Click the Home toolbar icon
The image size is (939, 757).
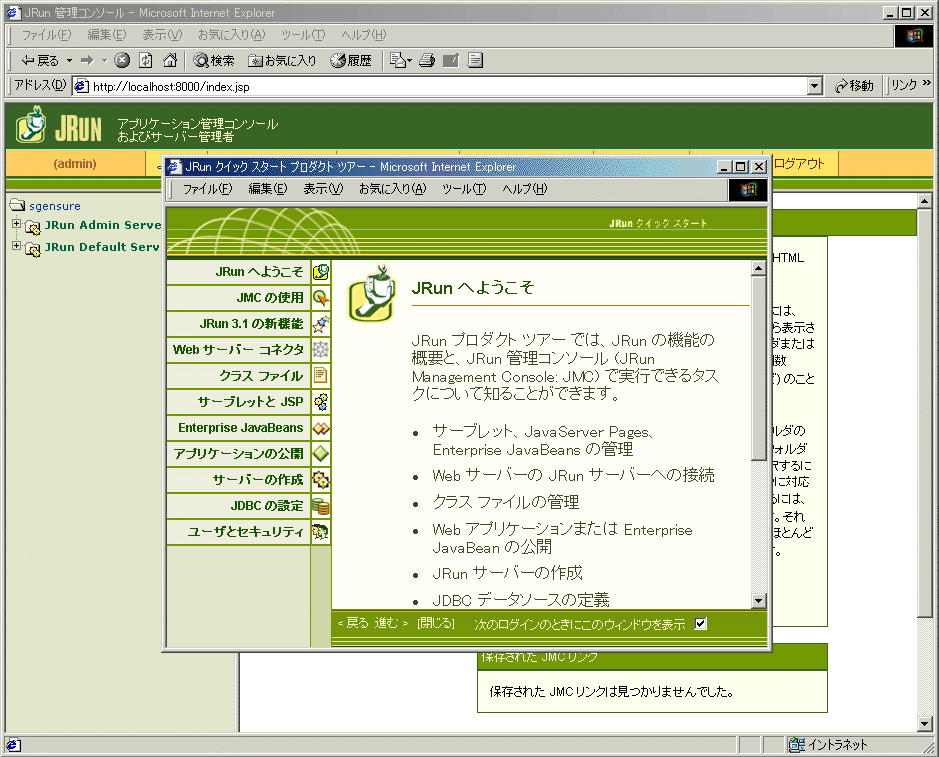170,60
